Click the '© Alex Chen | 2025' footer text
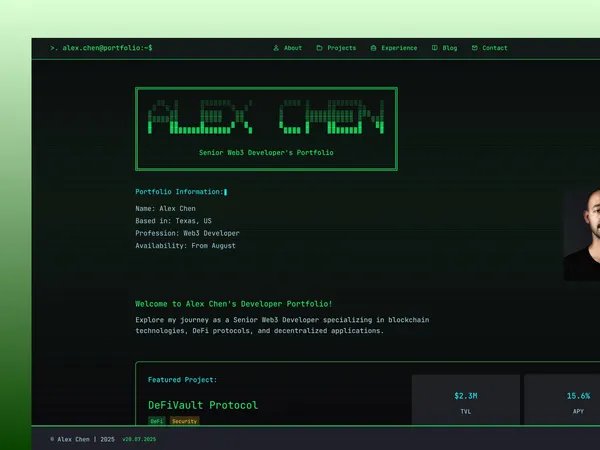Screen dimensions: 600x450 point(82,439)
